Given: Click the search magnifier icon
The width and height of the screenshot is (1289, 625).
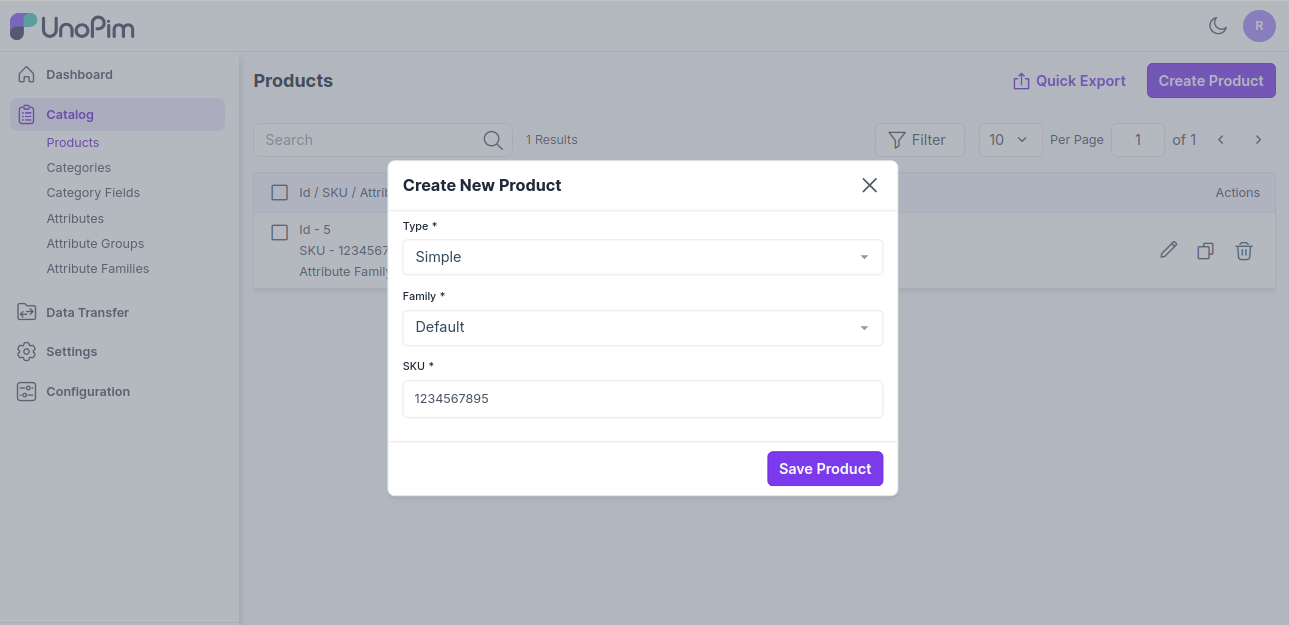Looking at the screenshot, I should coord(493,140).
